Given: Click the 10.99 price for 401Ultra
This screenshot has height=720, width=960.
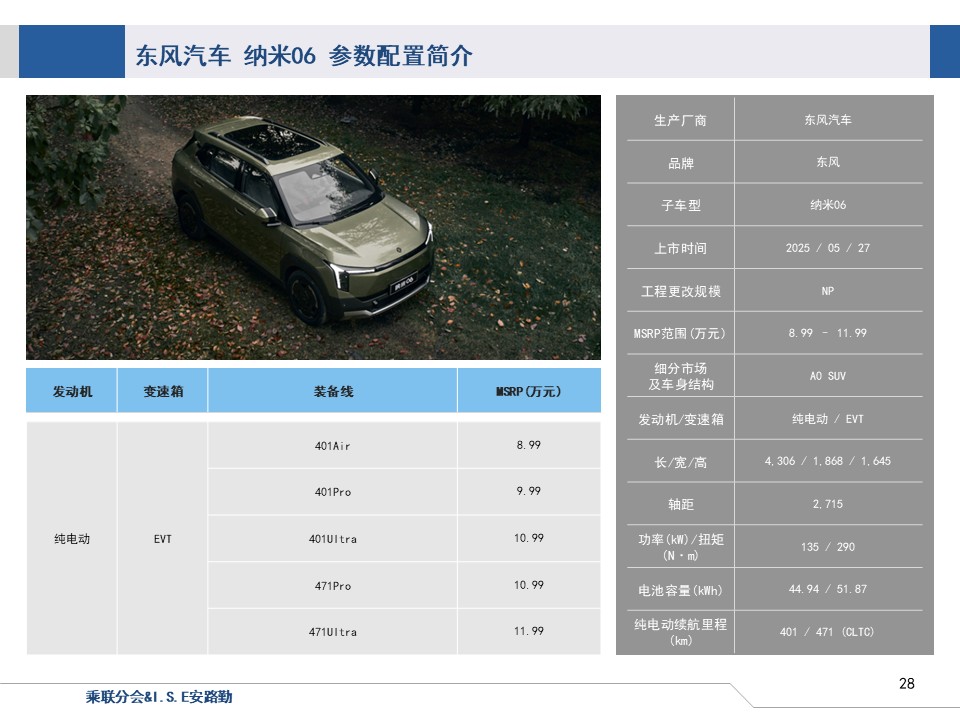Looking at the screenshot, I should point(529,538).
